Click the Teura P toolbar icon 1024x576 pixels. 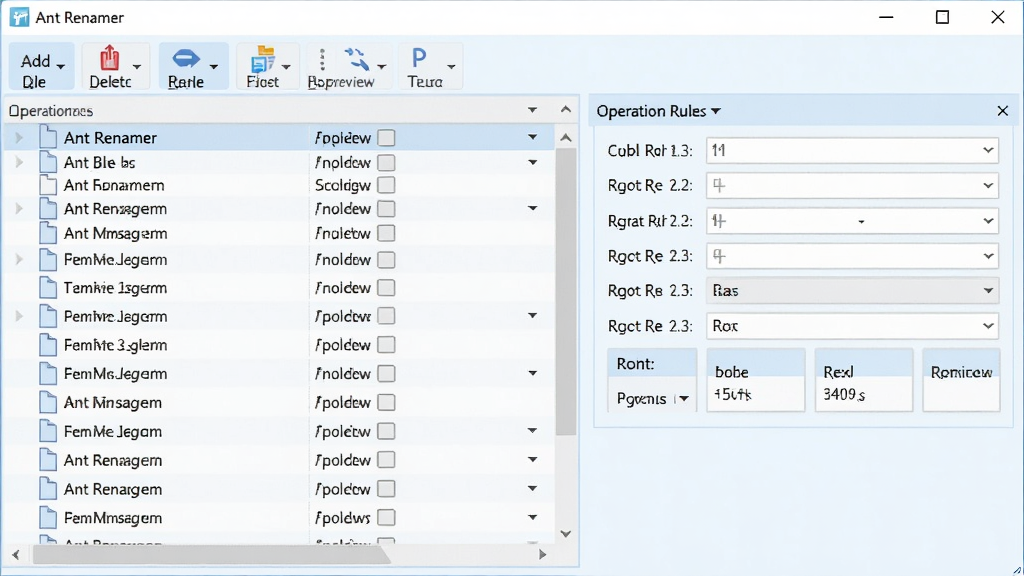pyautogui.click(x=419, y=59)
